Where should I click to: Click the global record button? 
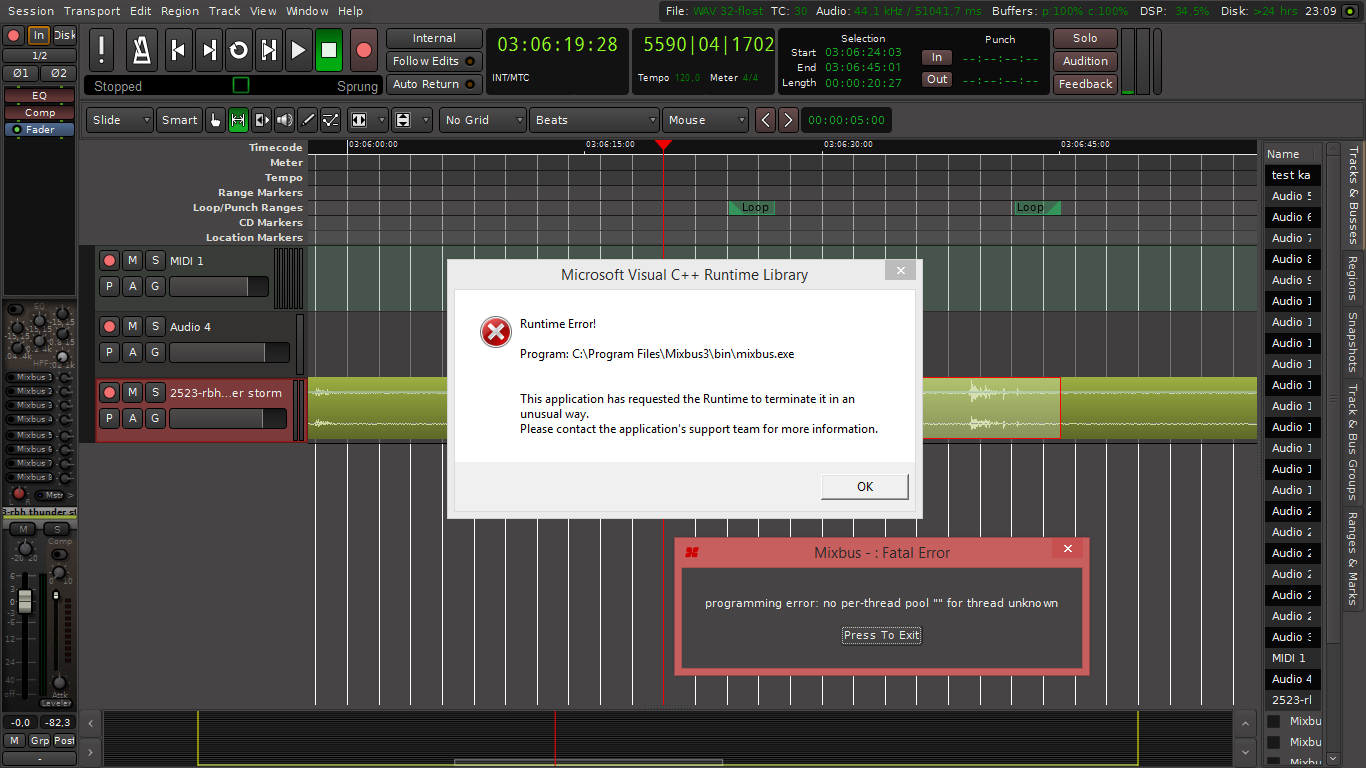[x=364, y=50]
